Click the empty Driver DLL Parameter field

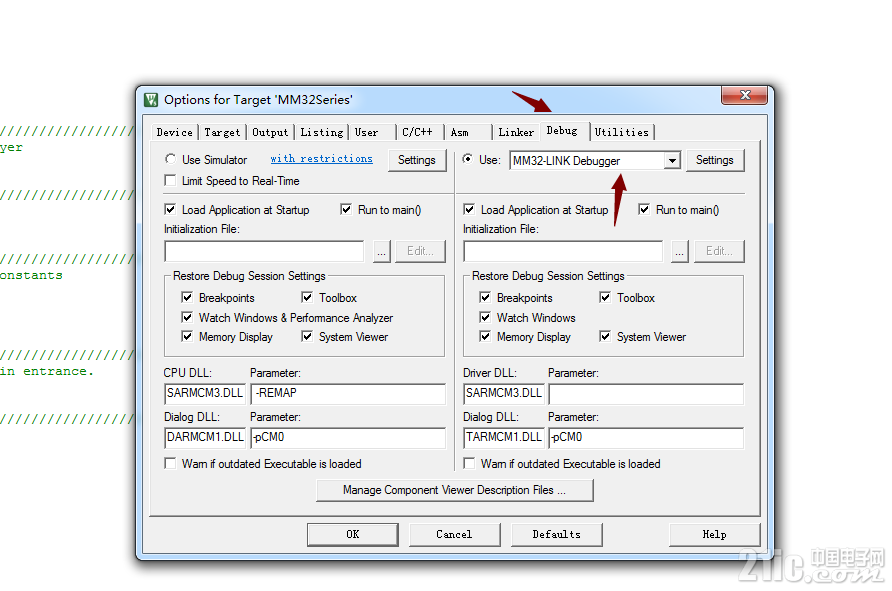coord(646,394)
